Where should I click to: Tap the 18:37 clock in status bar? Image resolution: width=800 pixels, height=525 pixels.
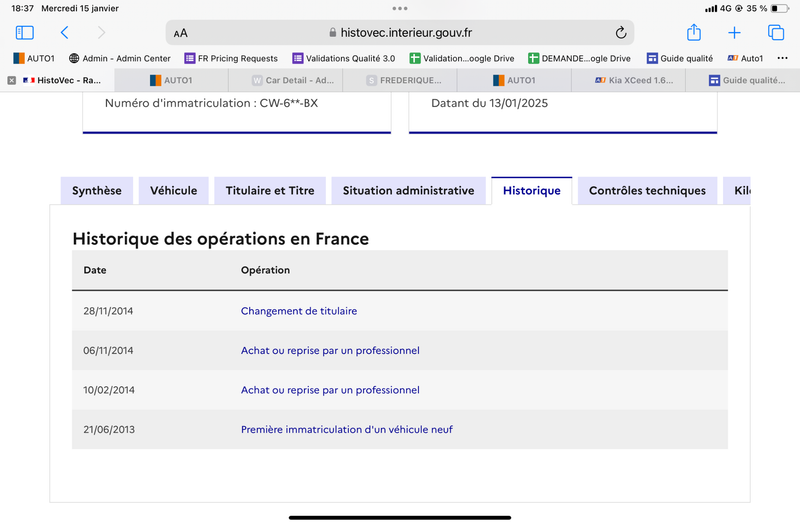22,8
